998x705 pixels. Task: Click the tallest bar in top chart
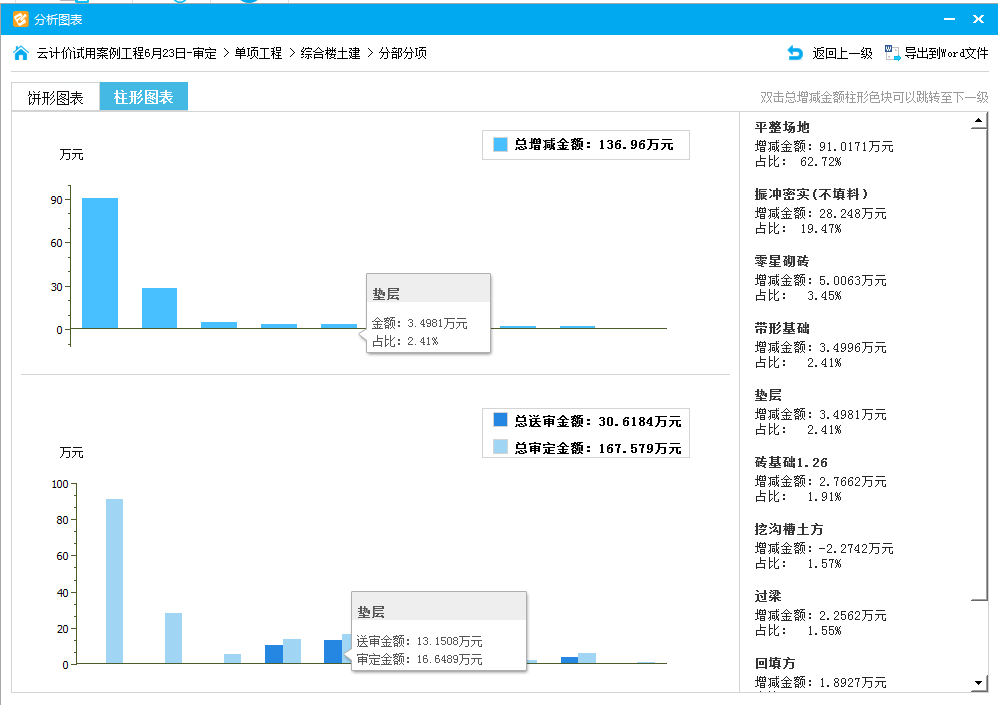pyautogui.click(x=100, y=263)
